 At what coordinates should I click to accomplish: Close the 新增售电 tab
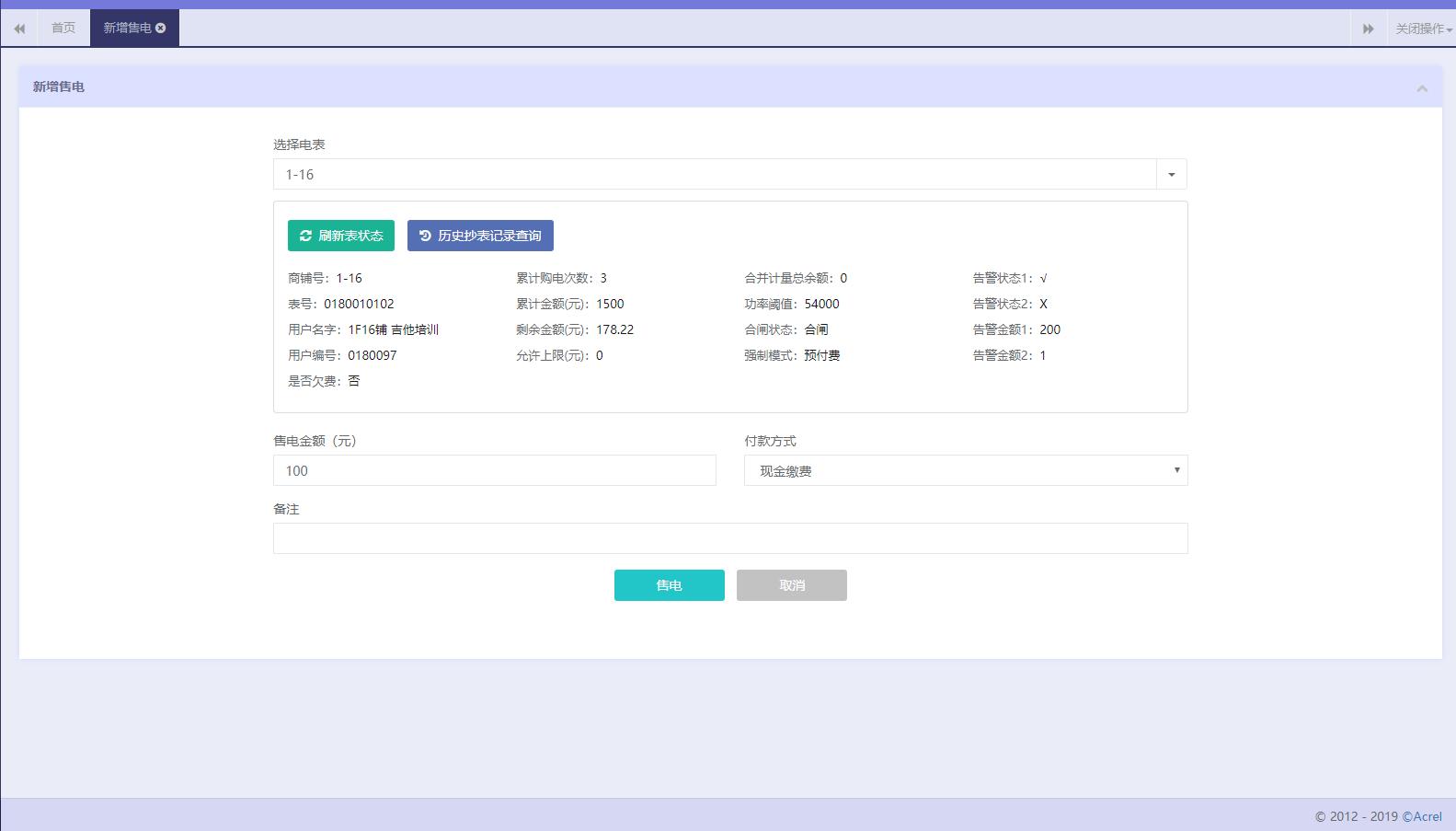161,28
